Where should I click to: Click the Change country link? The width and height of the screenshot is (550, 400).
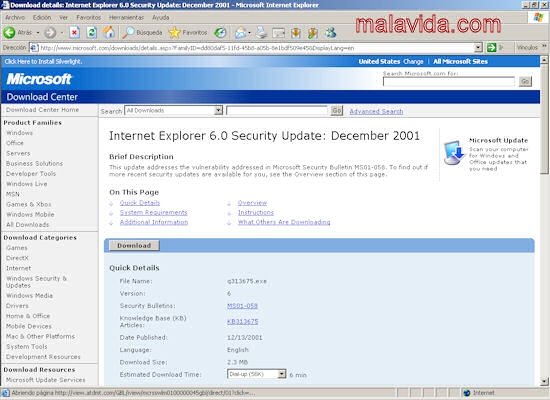413,61
